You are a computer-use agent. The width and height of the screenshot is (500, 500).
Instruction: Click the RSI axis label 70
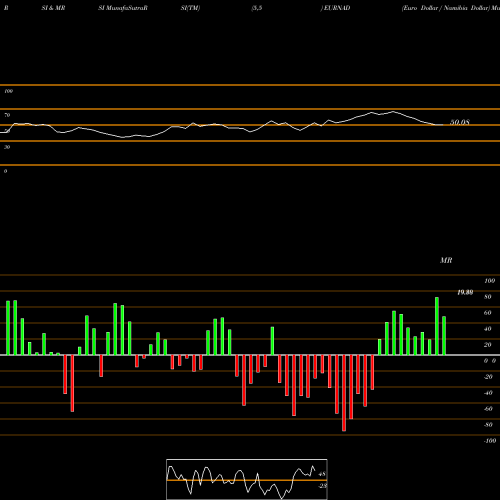click(7, 115)
